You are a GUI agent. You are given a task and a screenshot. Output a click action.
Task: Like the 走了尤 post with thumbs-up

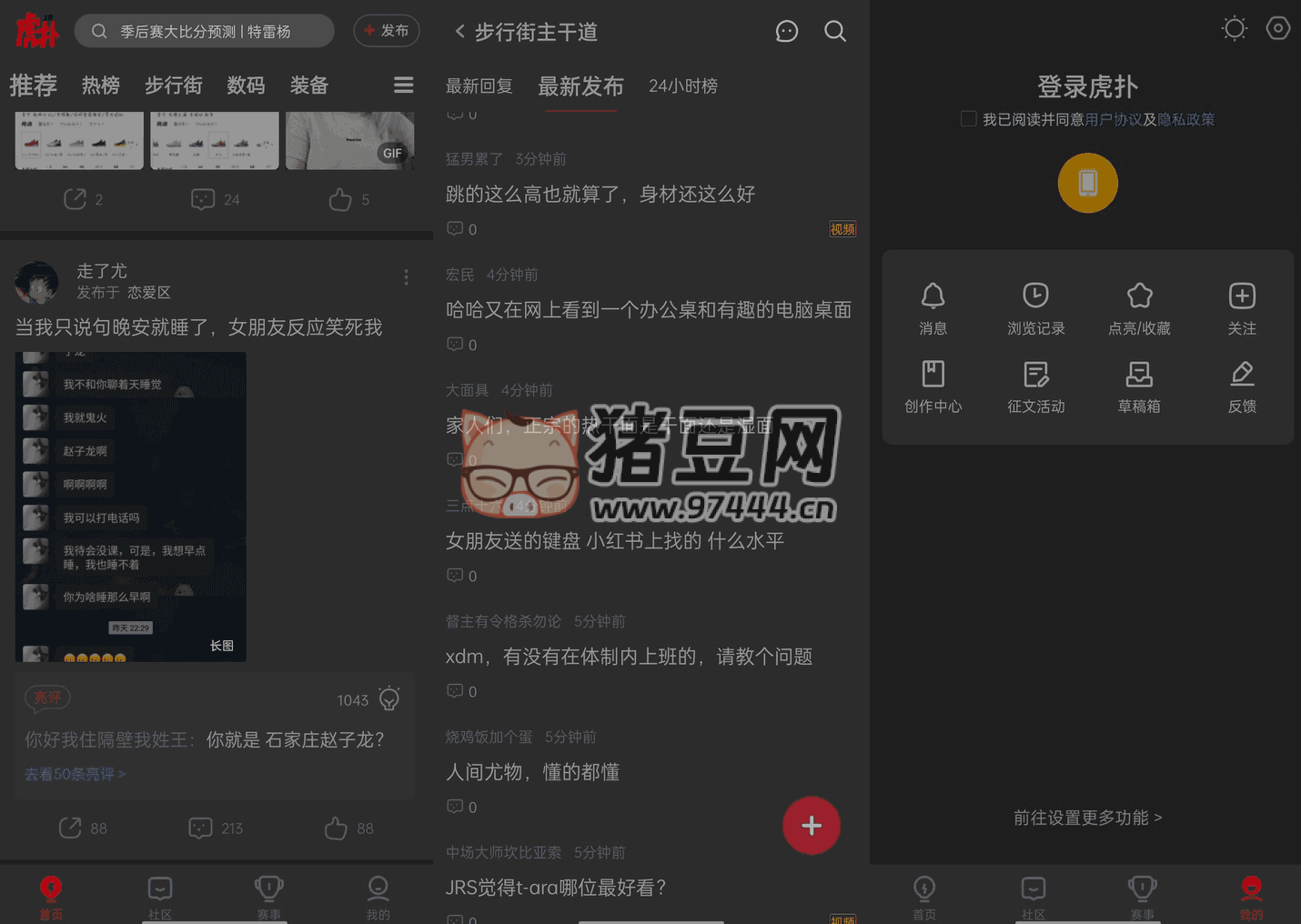pos(337,829)
